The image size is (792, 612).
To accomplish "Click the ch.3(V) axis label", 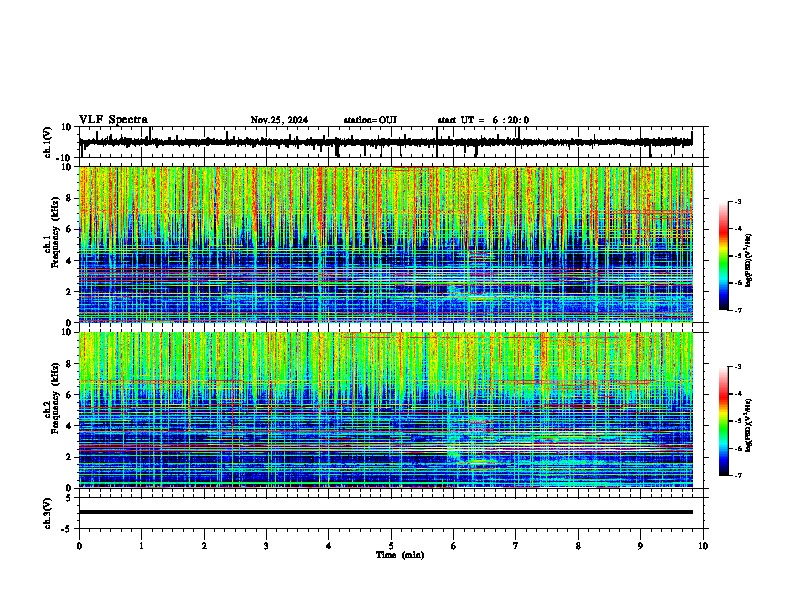I will (47, 513).
